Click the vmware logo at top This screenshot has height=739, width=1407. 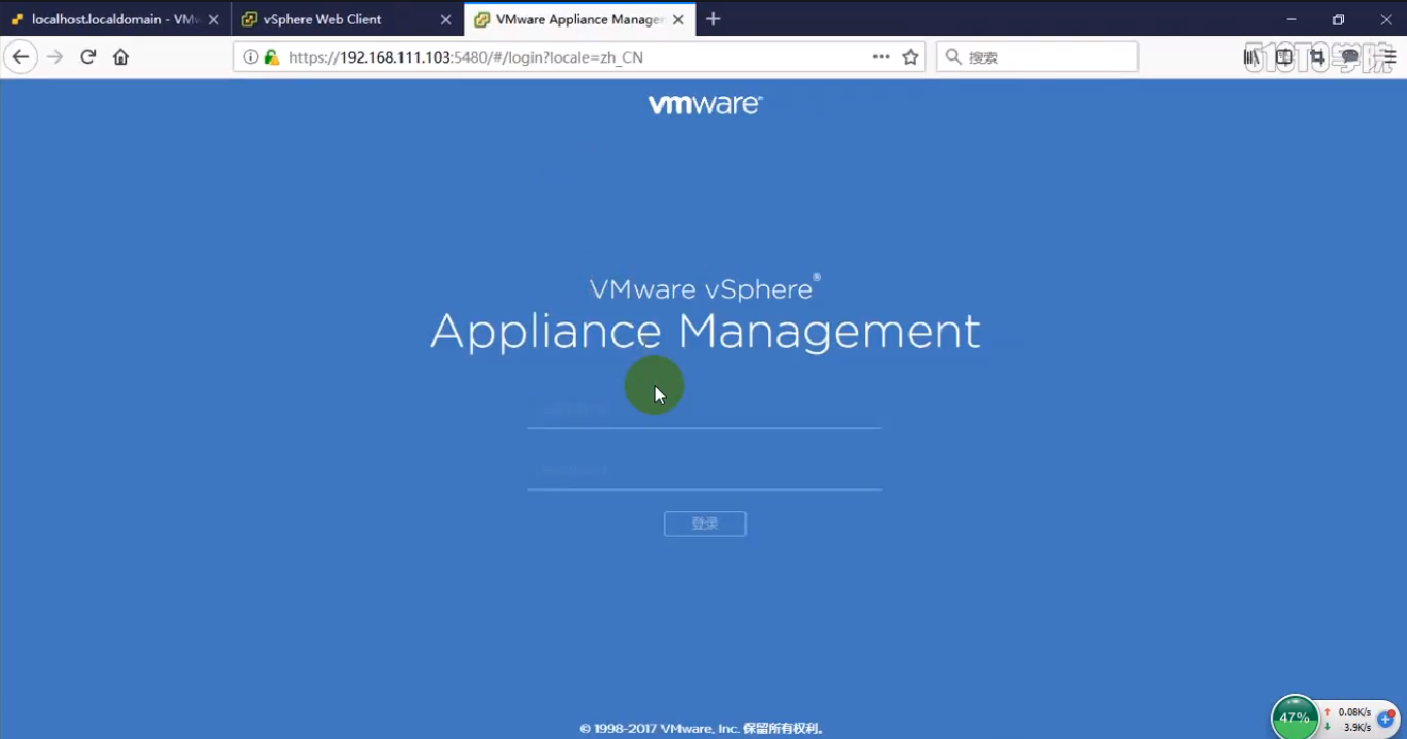point(705,104)
